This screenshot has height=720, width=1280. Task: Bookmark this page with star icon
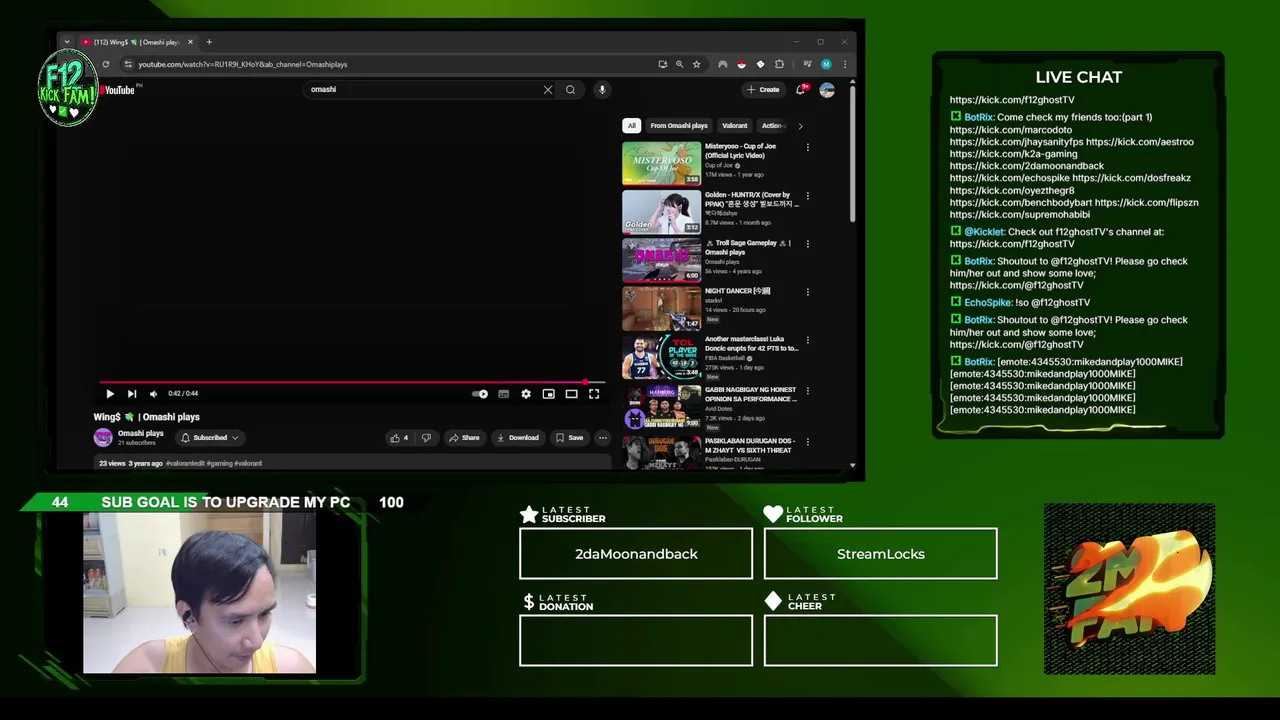coord(697,64)
